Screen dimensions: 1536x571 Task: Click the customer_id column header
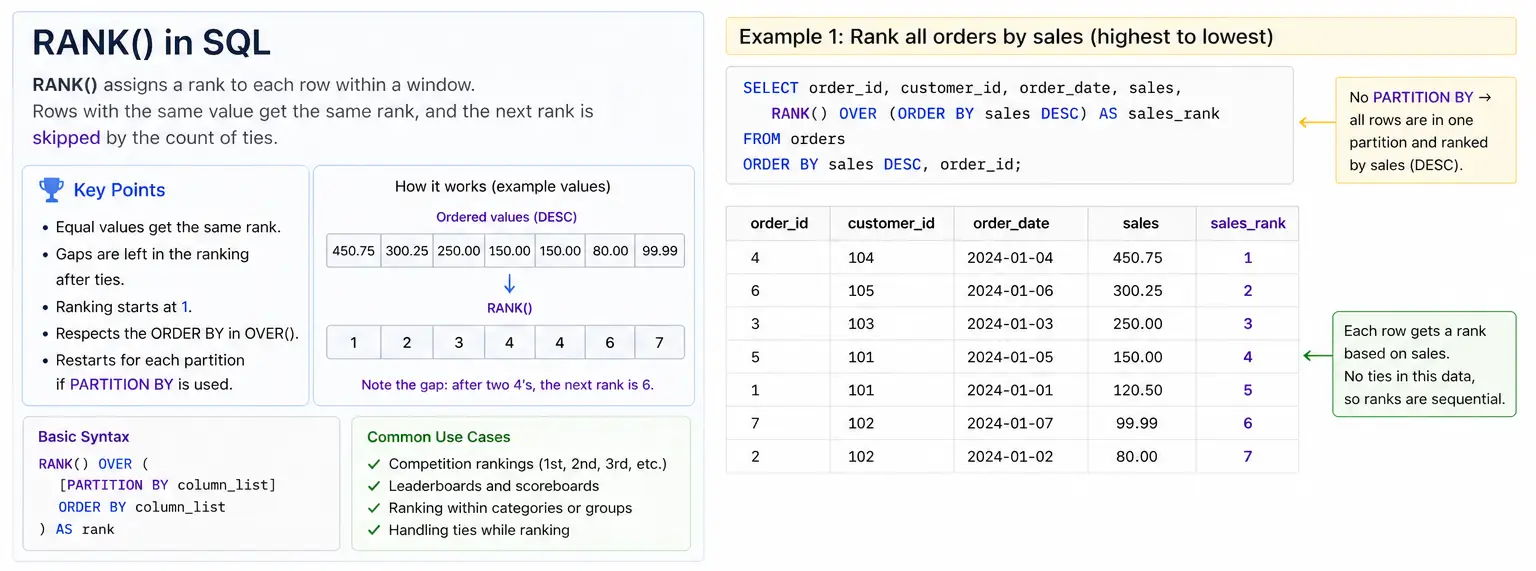coord(891,223)
